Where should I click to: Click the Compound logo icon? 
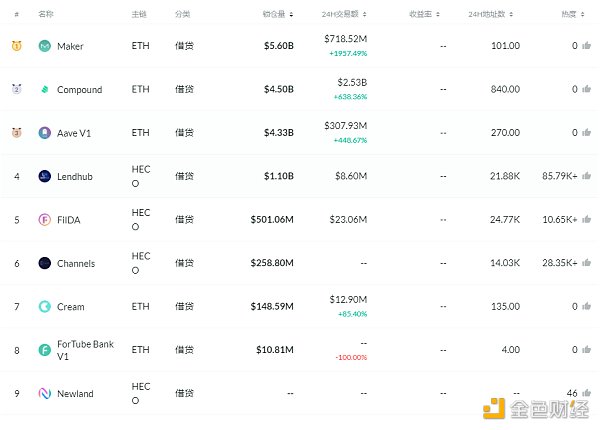45,90
